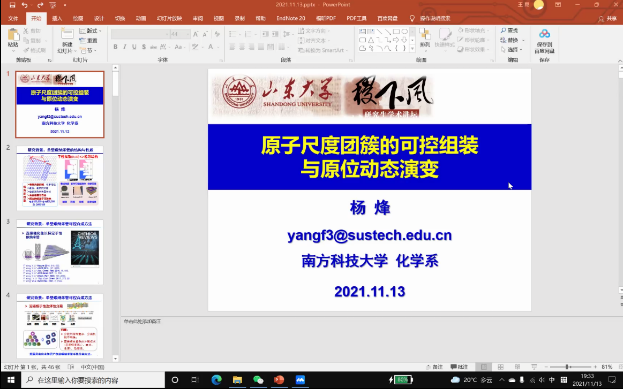
Task: Click the Notes button in status bar
Action: (x=434, y=367)
